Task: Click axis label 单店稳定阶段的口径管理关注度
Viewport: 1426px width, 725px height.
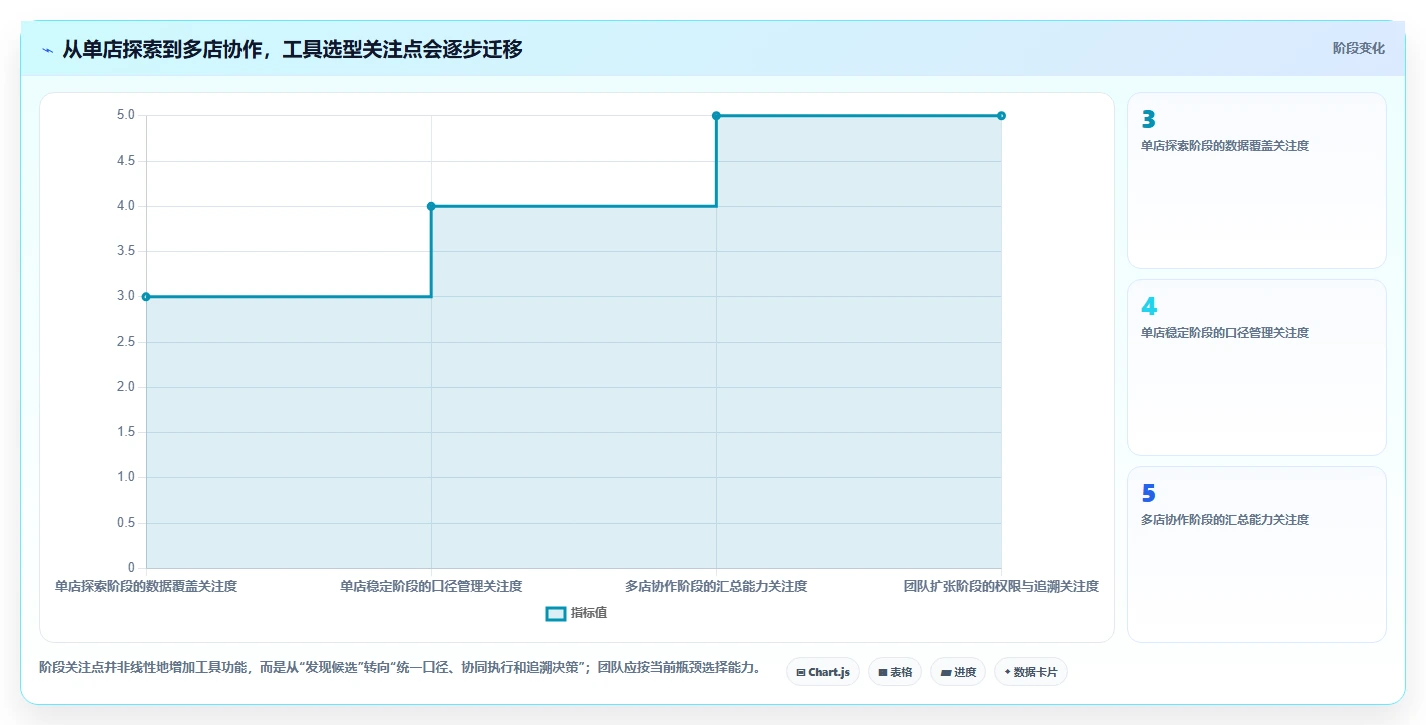Action: pos(431,586)
